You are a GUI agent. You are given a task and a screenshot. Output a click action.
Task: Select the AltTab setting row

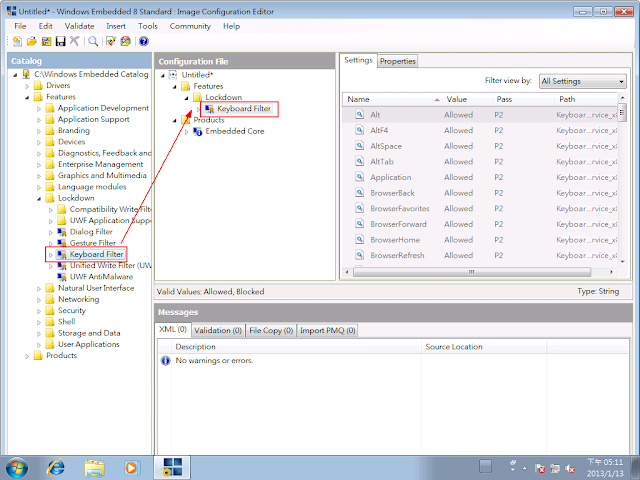pyautogui.click(x=480, y=162)
